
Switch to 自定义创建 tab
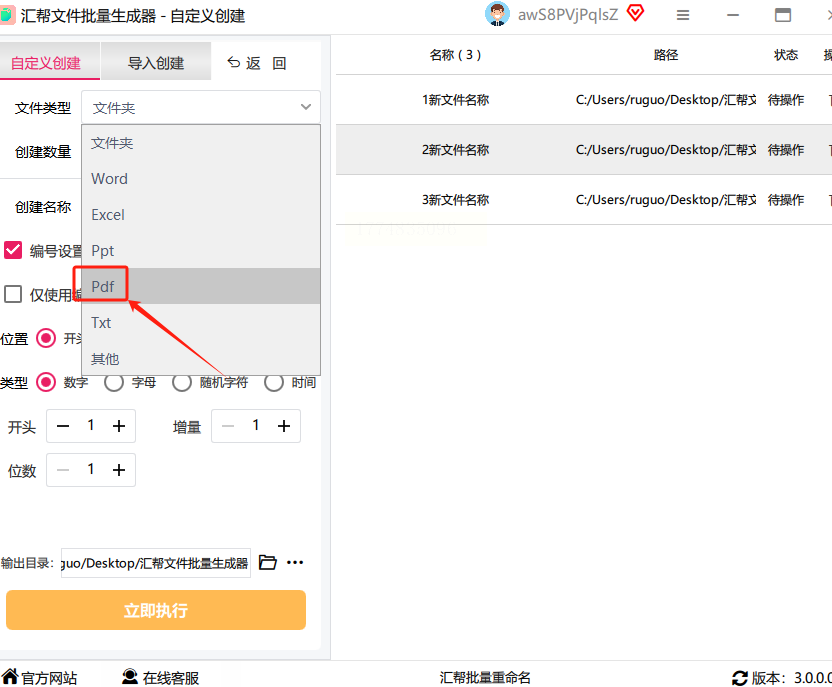pyautogui.click(x=49, y=62)
